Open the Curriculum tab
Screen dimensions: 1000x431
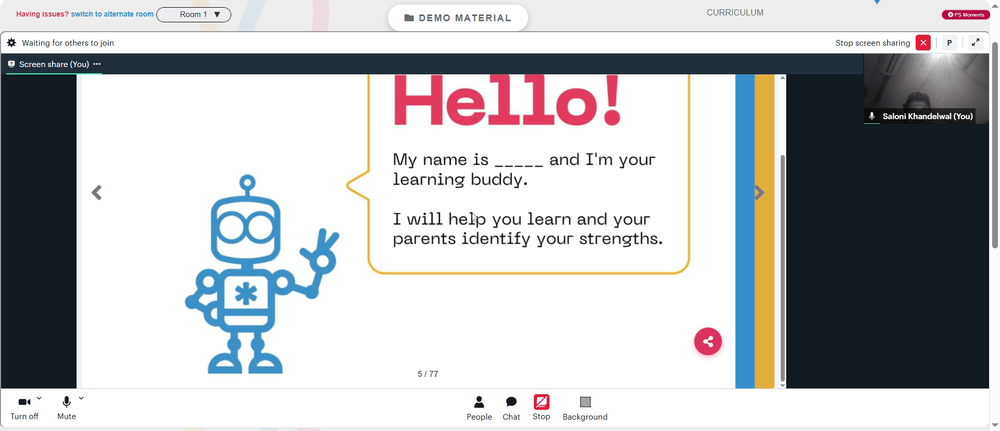click(x=735, y=13)
